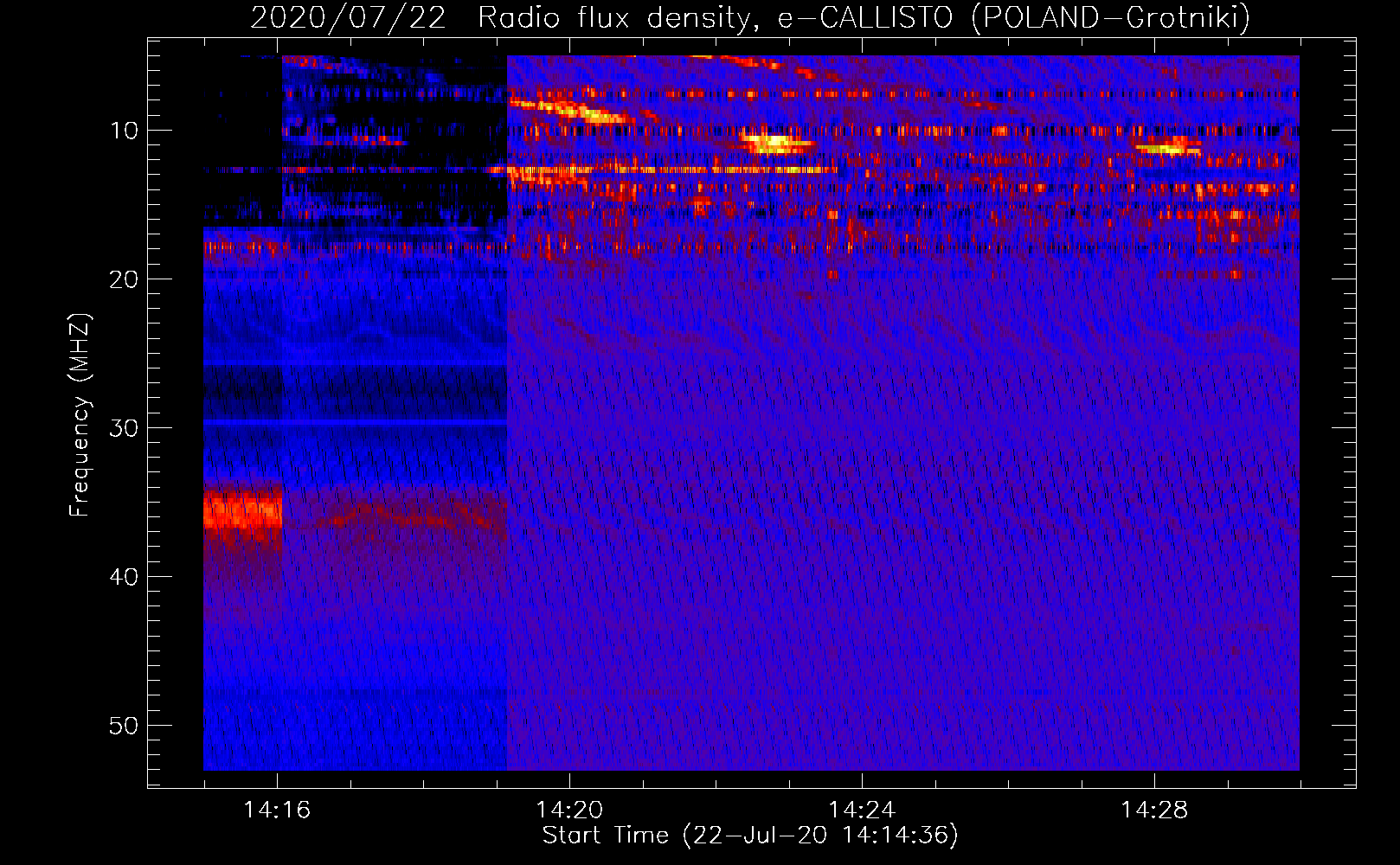The height and width of the screenshot is (865, 1400).
Task: Click the y-axis tick label '40'
Action: coord(124,577)
